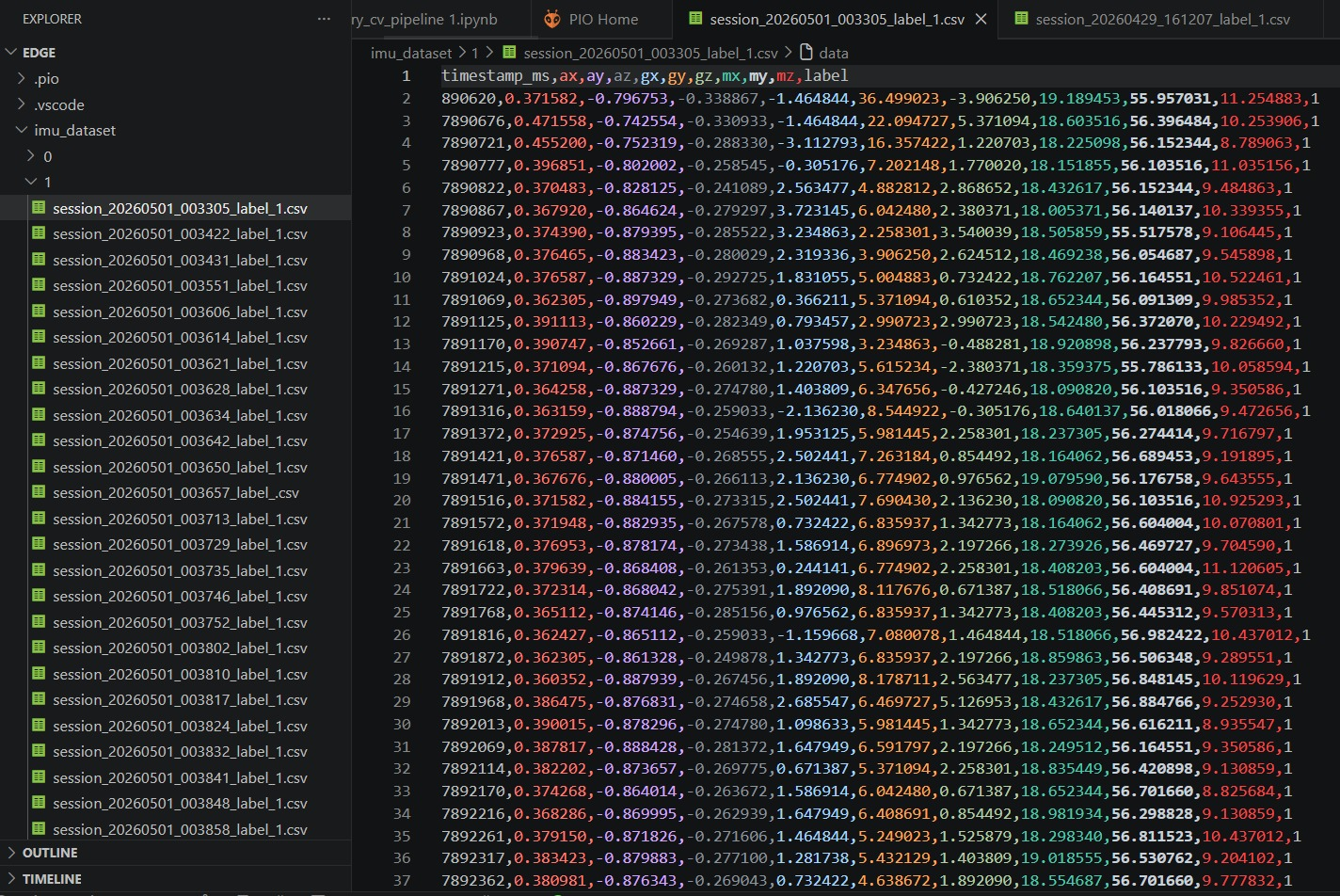Open session_20260501_003824_label_1.csv file
This screenshot has width=1340, height=896.
pyautogui.click(x=175, y=726)
